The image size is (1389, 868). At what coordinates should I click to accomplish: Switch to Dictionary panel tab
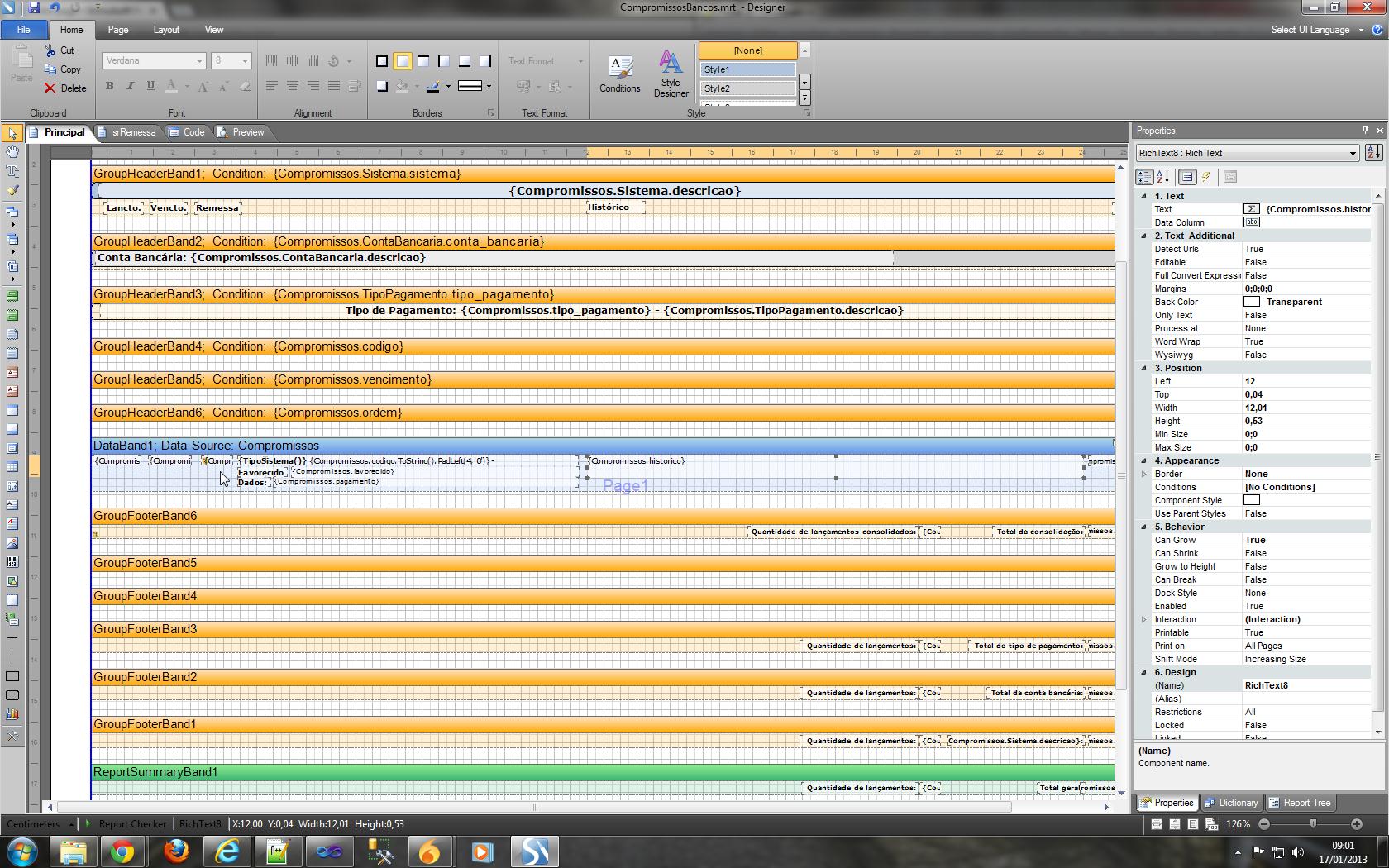tap(1231, 803)
